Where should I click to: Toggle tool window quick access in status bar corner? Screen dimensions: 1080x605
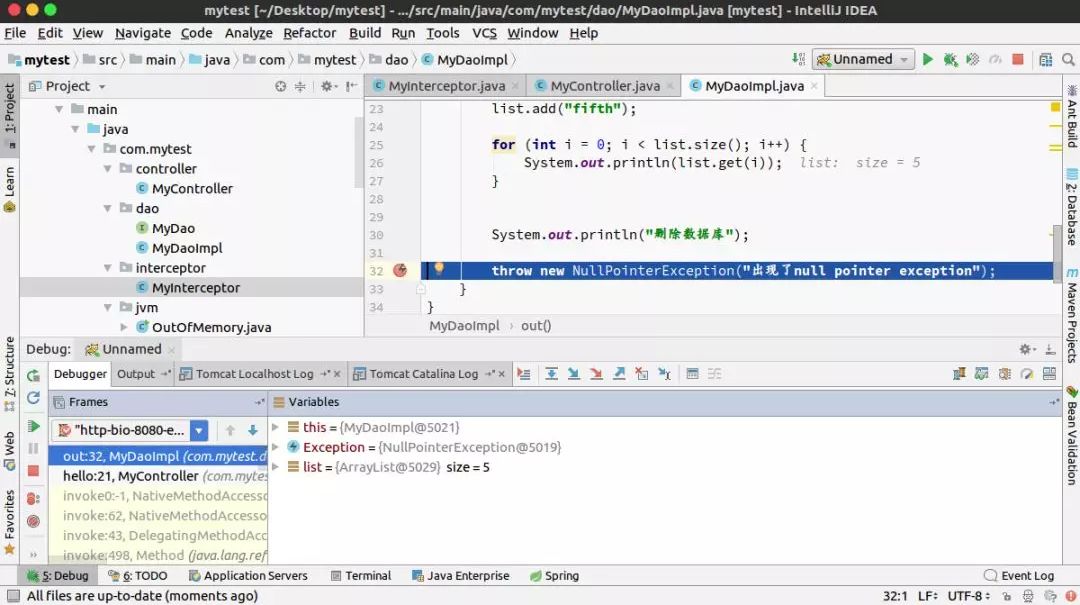click(13, 595)
